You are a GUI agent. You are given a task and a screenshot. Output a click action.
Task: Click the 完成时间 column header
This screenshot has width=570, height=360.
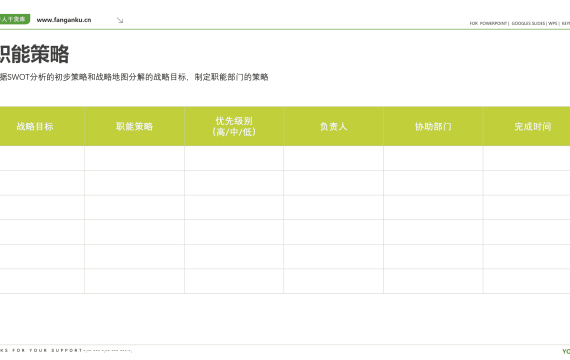click(x=527, y=127)
